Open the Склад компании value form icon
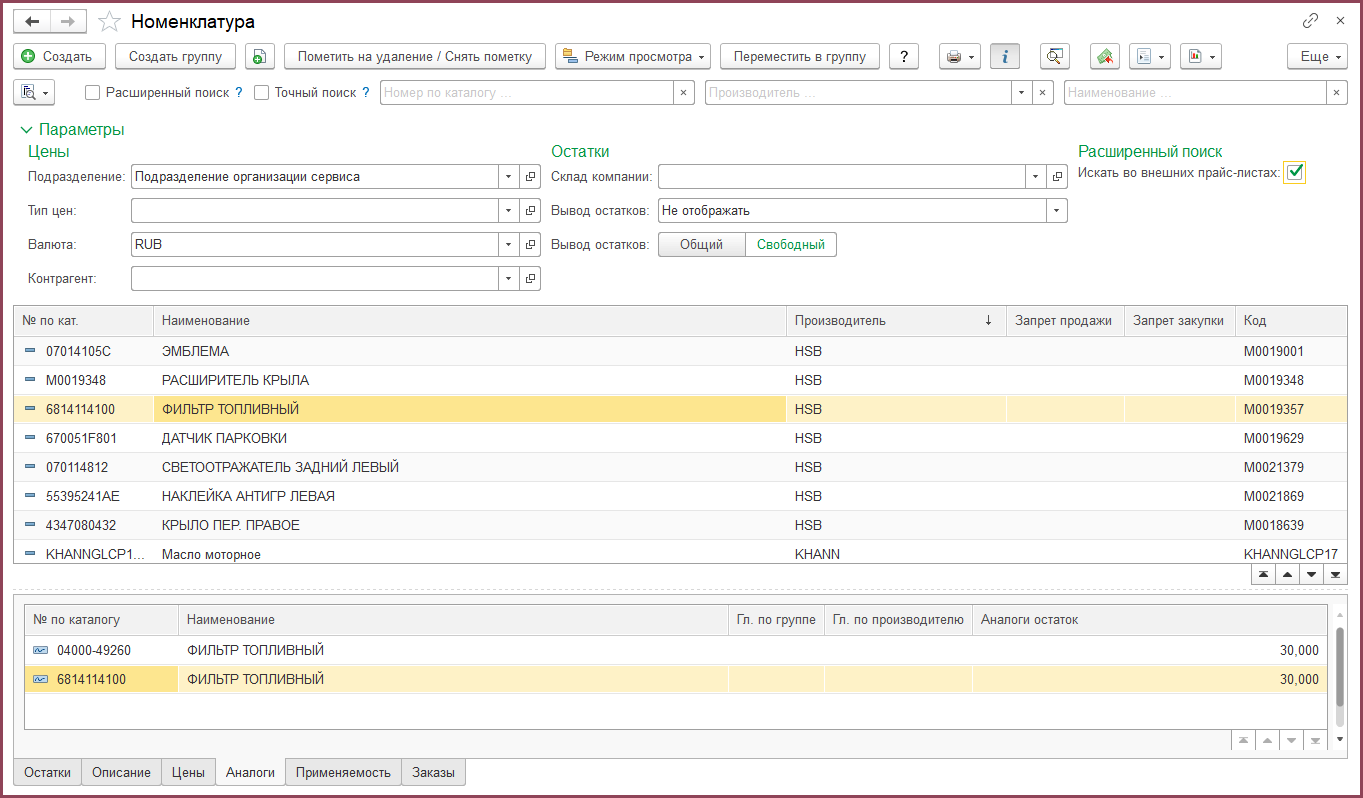Image resolution: width=1363 pixels, height=798 pixels. pyautogui.click(x=1058, y=177)
